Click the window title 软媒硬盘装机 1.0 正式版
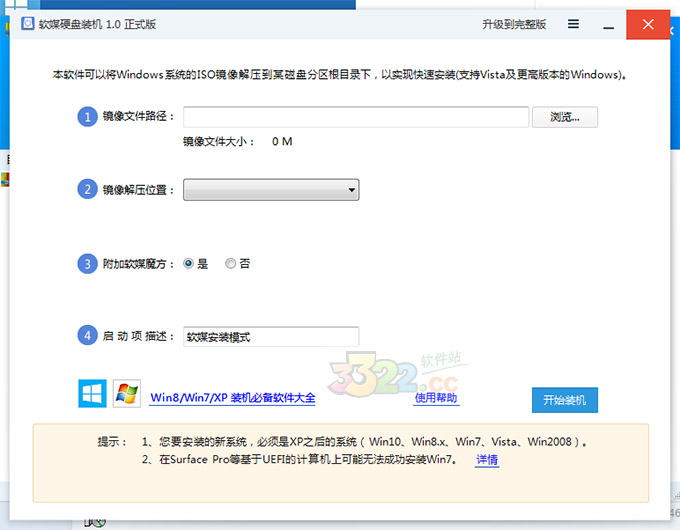Screen dimensions: 680x530 [97, 24]
